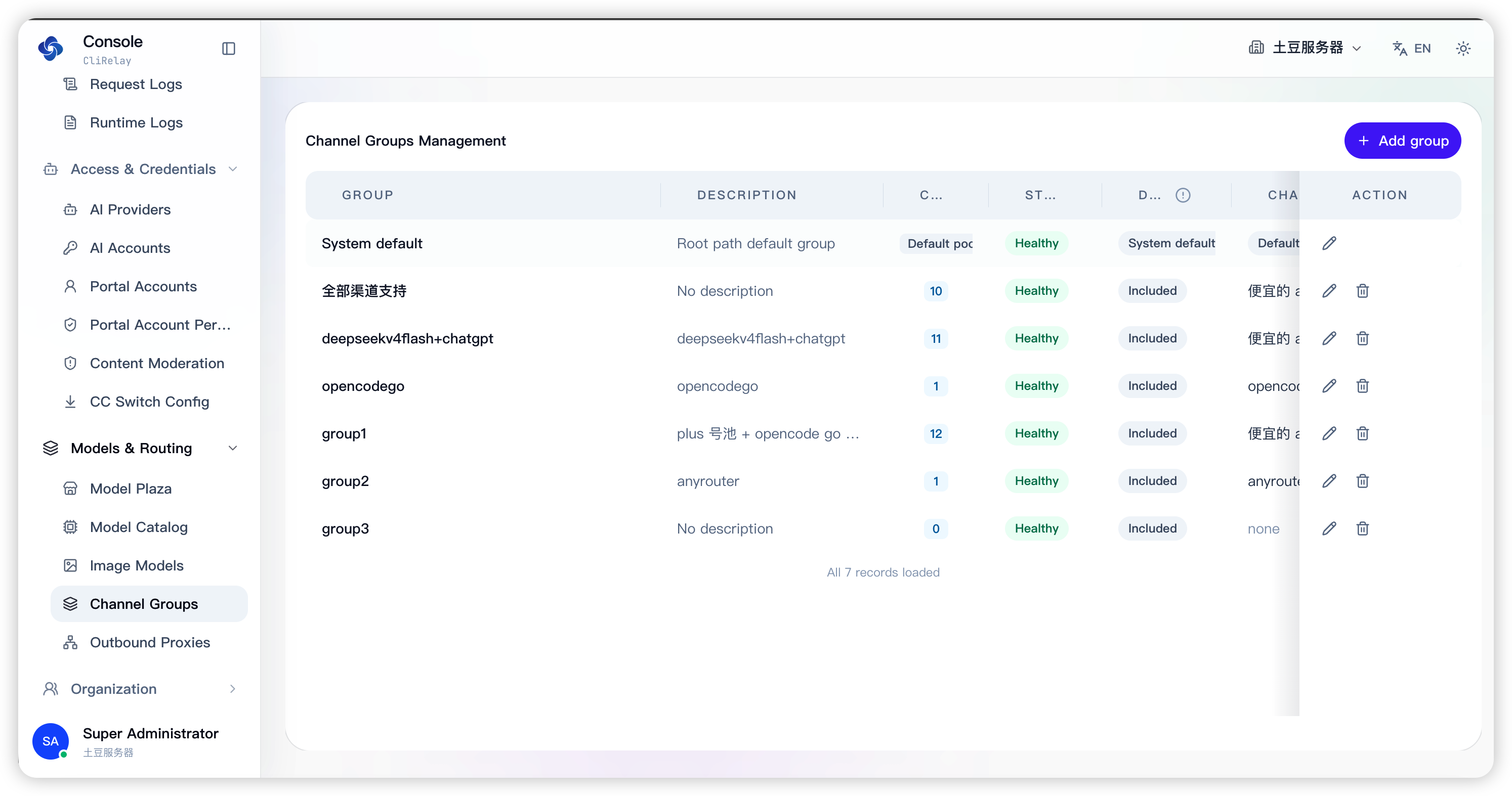The image size is (1512, 796).
Task: Click channel count 10 badge
Action: pos(936,291)
